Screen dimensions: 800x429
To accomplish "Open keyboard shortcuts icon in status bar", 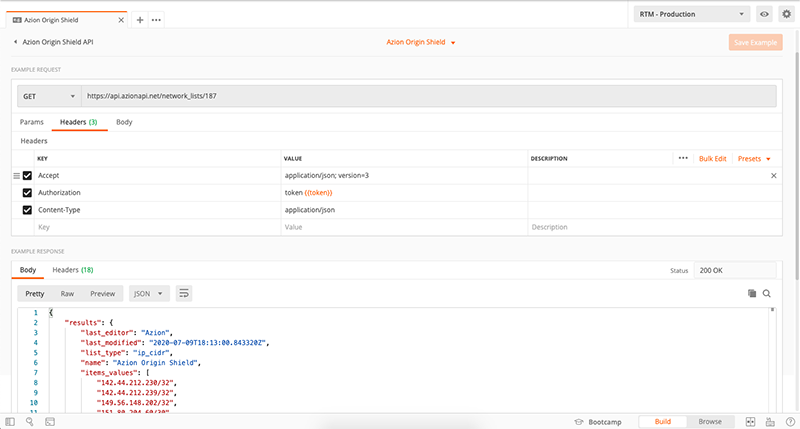I will pos(770,422).
